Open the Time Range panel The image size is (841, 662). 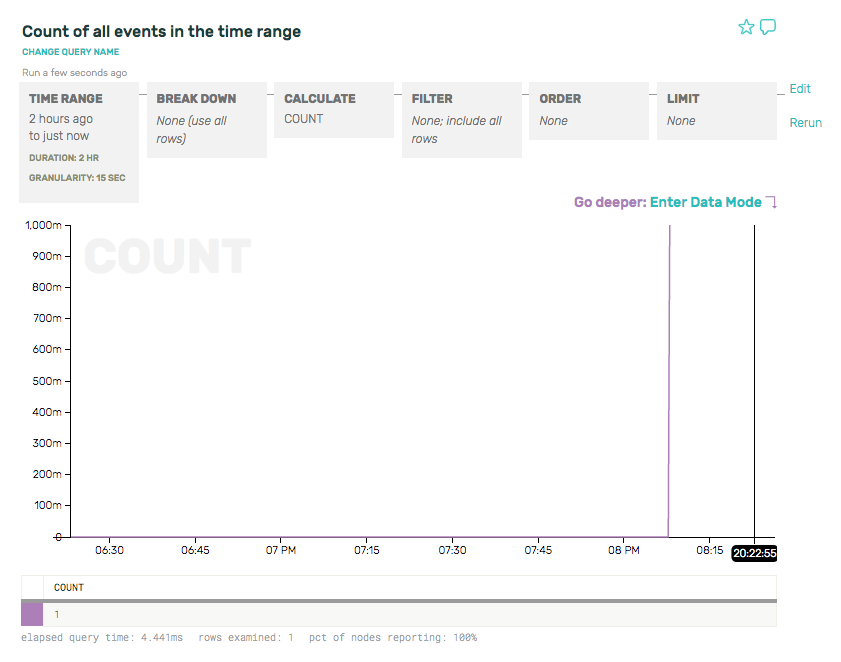[x=80, y=142]
